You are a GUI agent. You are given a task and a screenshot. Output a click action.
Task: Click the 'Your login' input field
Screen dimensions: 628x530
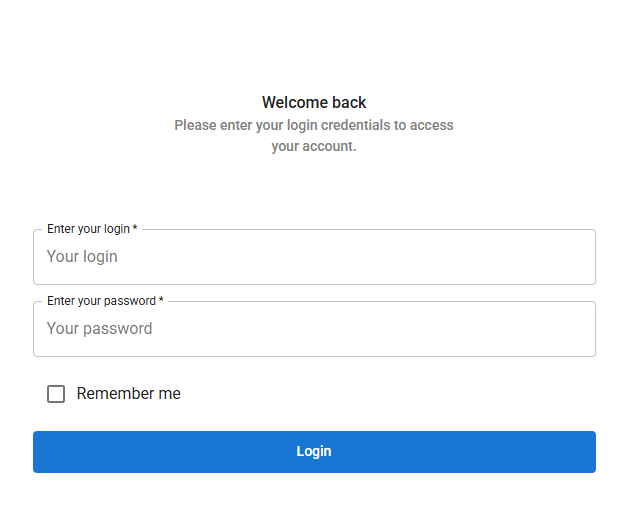click(314, 257)
